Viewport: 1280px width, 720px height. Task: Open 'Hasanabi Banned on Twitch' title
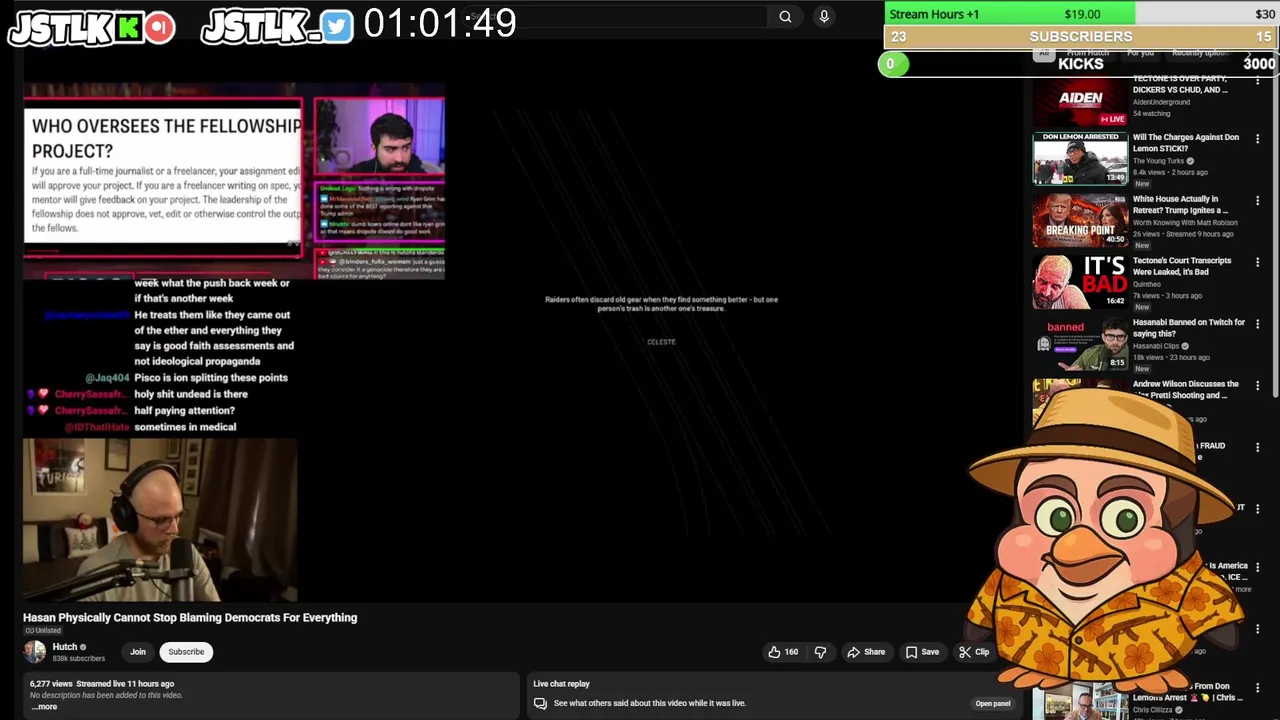(1188, 328)
